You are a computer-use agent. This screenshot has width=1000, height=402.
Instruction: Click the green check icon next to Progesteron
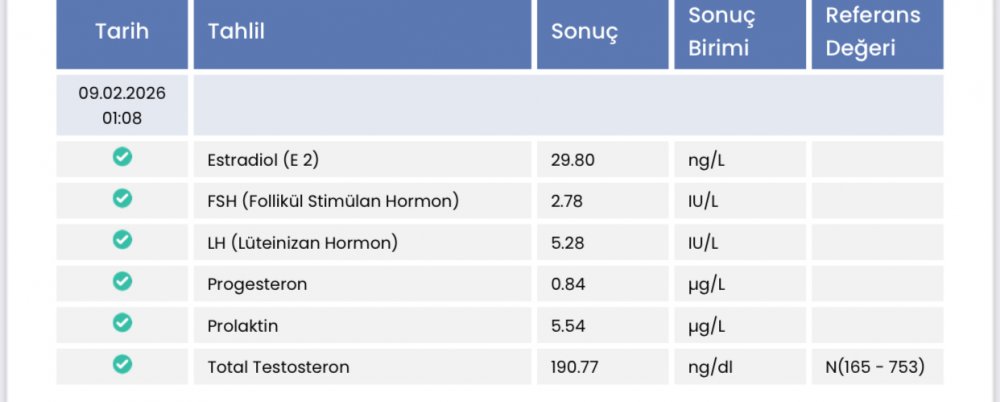point(122,281)
